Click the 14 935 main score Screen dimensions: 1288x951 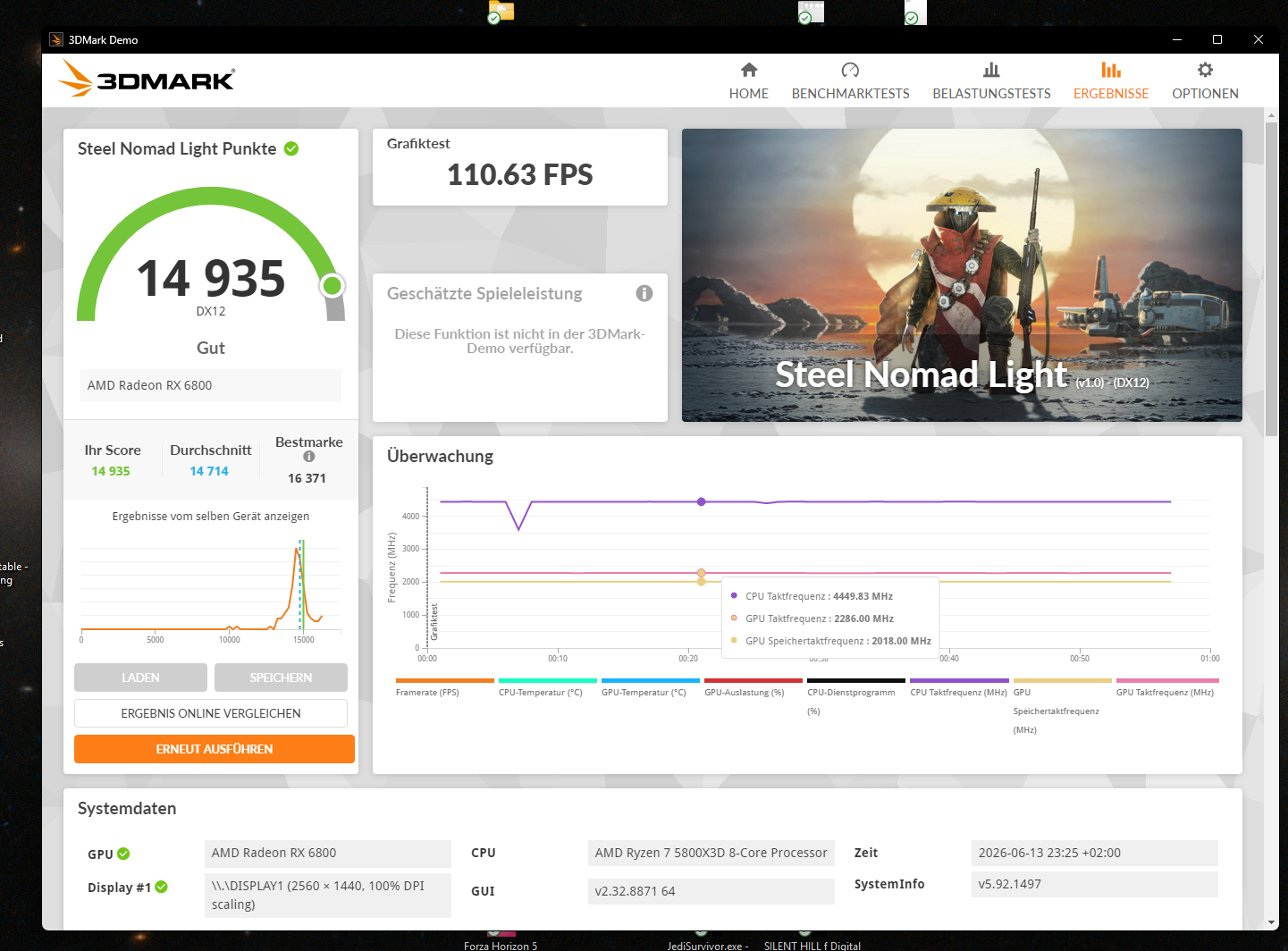[211, 278]
